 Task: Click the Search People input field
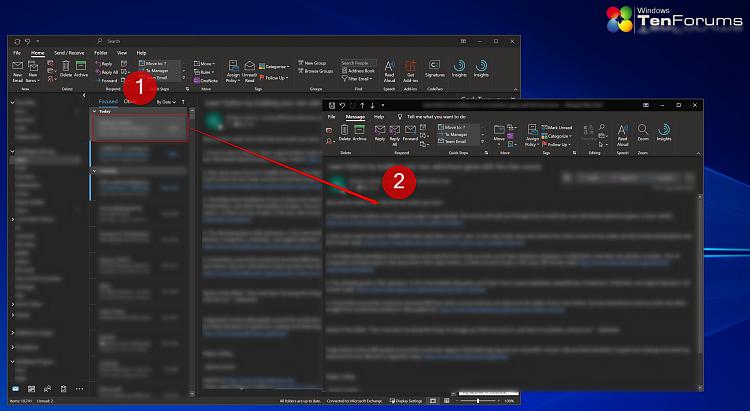point(358,63)
